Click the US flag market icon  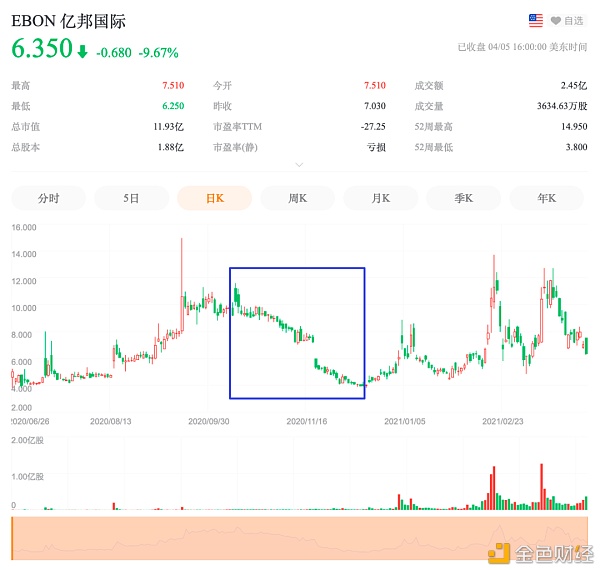tap(536, 21)
